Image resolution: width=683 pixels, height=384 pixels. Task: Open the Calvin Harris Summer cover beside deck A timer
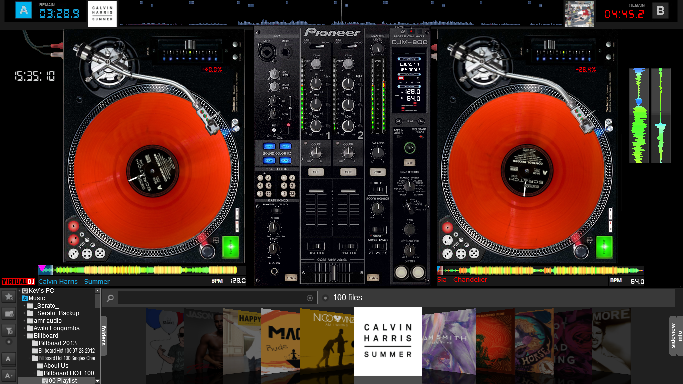(102, 14)
